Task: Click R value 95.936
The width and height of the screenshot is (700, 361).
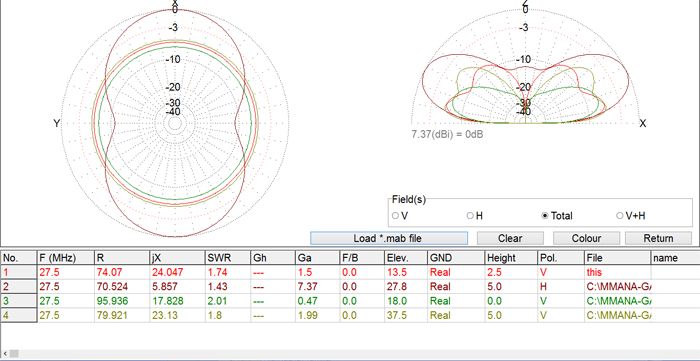Action: (111, 301)
